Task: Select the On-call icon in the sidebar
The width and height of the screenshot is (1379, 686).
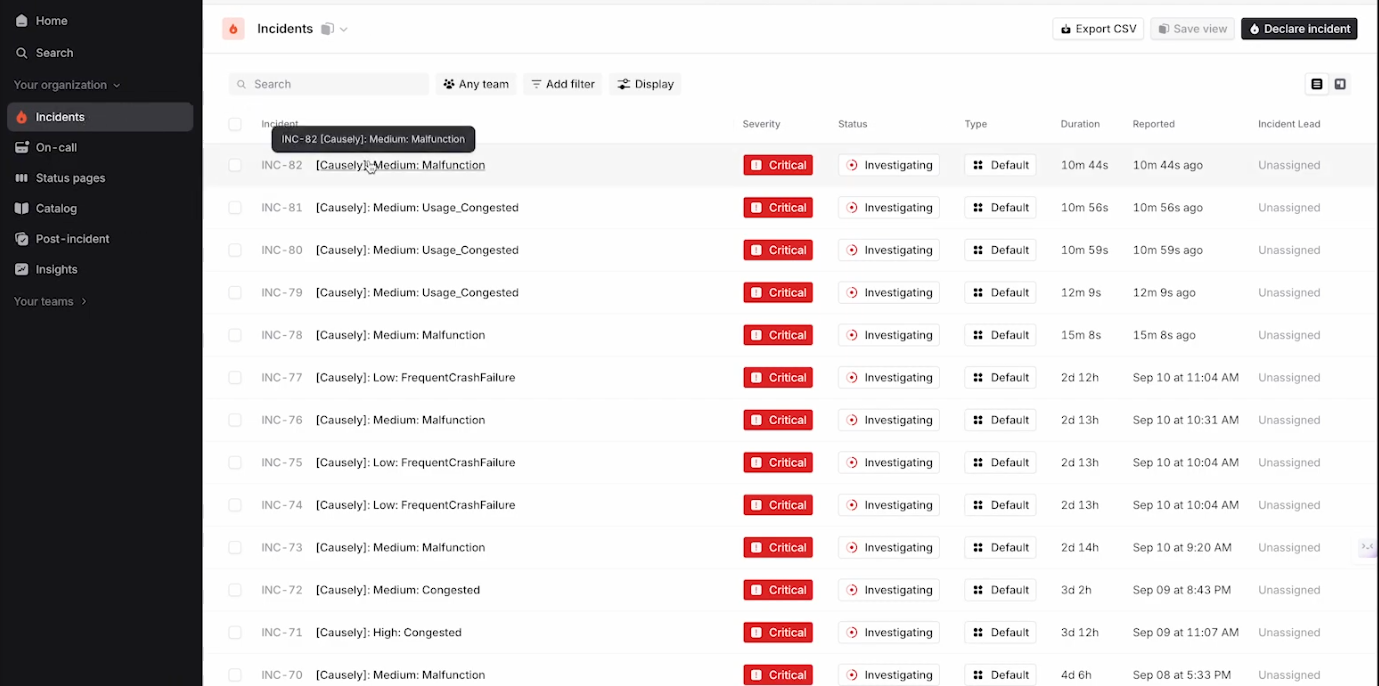Action: 21,147
